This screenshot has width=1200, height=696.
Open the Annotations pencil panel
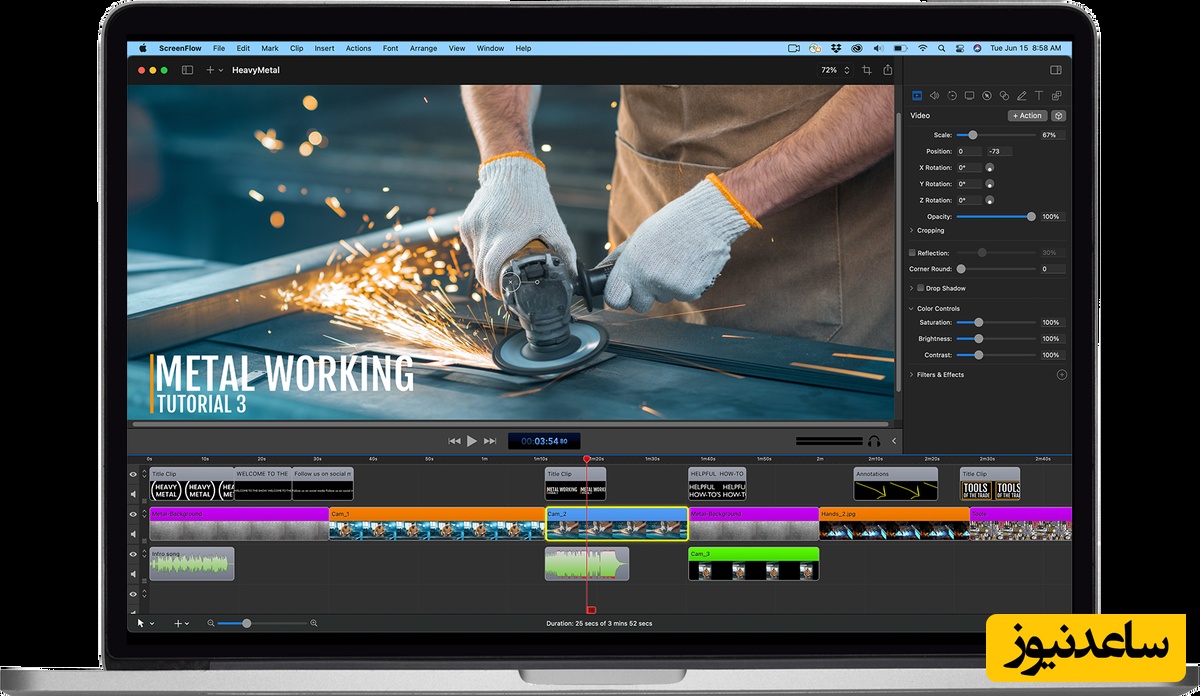[x=1022, y=95]
